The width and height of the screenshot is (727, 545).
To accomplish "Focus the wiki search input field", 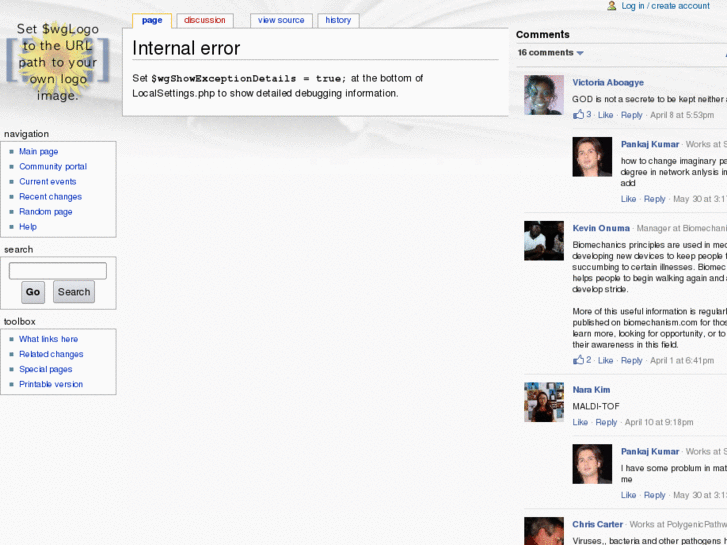I will coord(58,271).
